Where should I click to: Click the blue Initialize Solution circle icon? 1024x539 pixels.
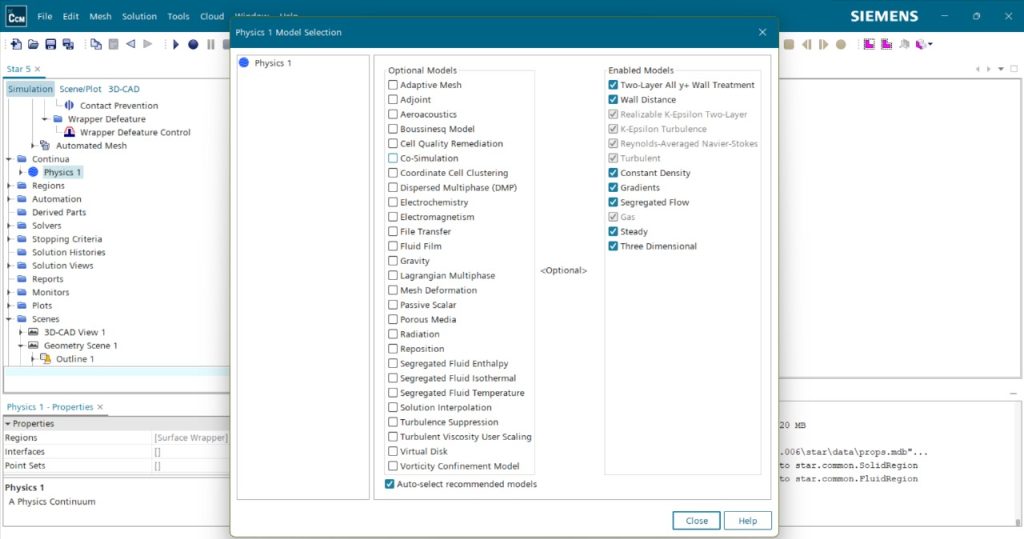193,44
